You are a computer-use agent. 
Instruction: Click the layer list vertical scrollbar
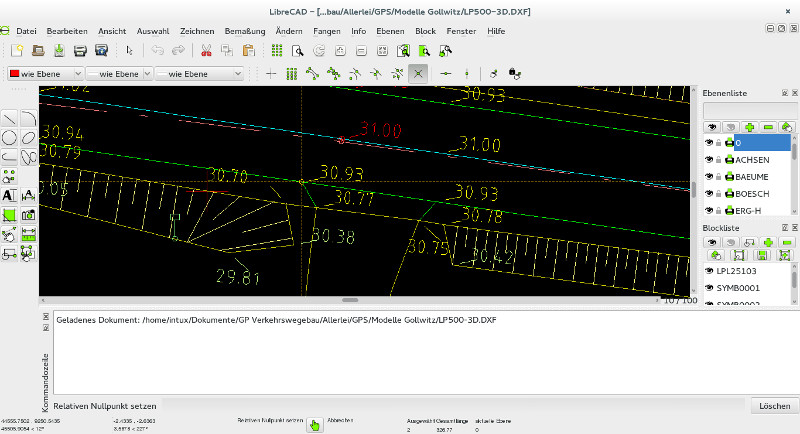(794, 174)
